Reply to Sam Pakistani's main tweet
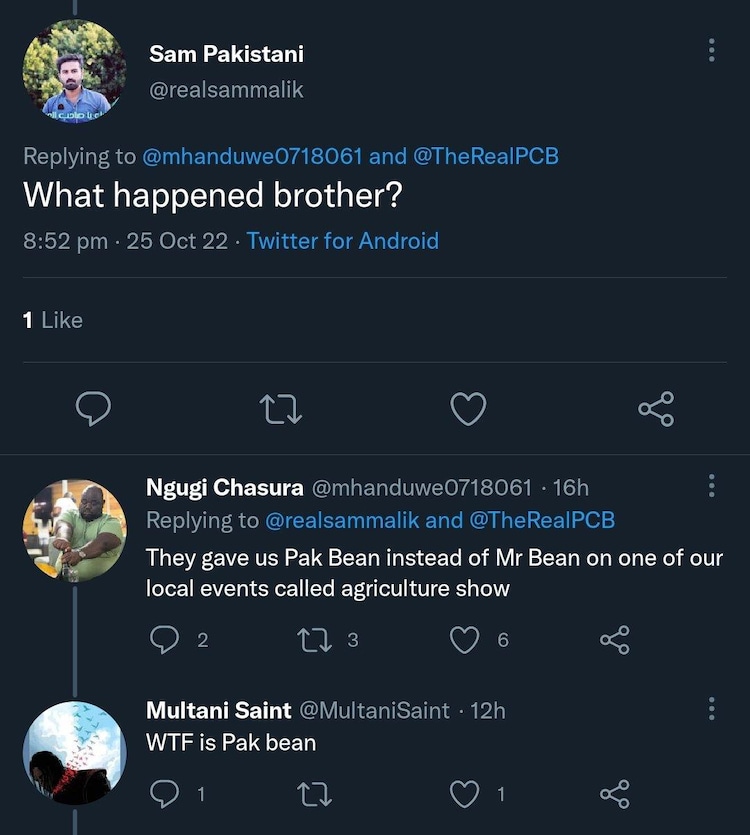 point(92,408)
